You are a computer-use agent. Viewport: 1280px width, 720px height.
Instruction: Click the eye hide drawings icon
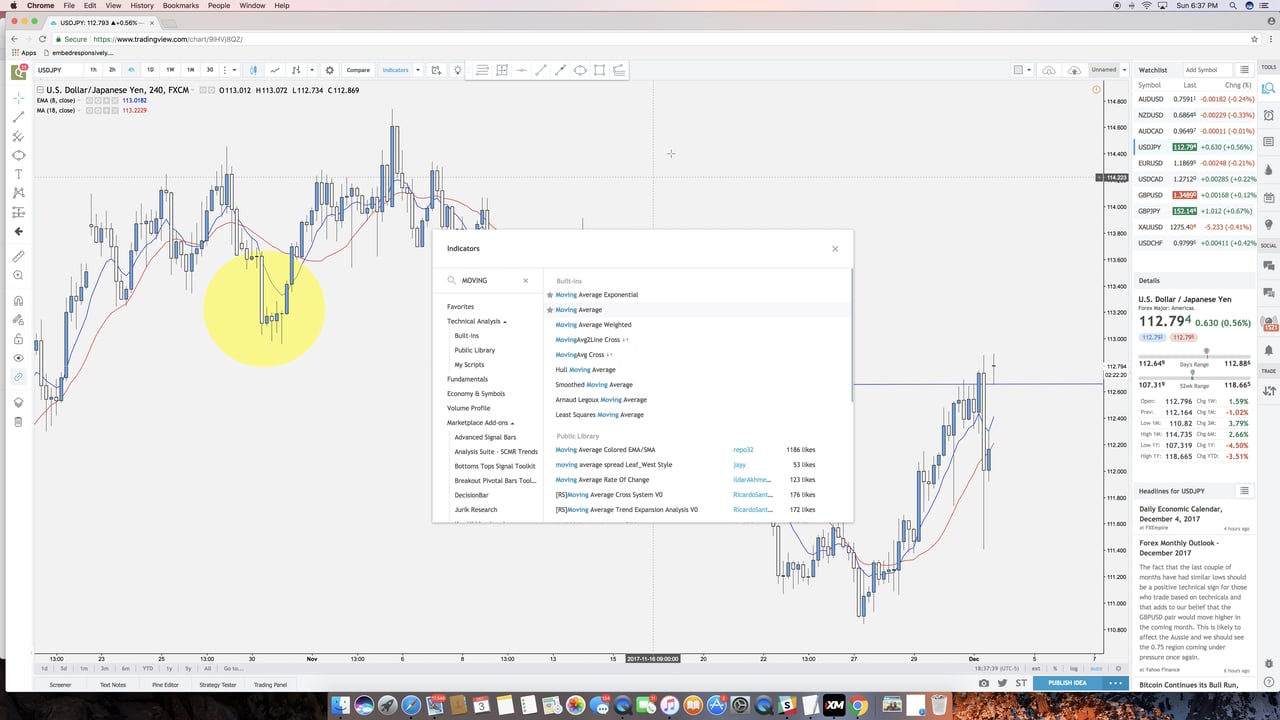[x=18, y=358]
